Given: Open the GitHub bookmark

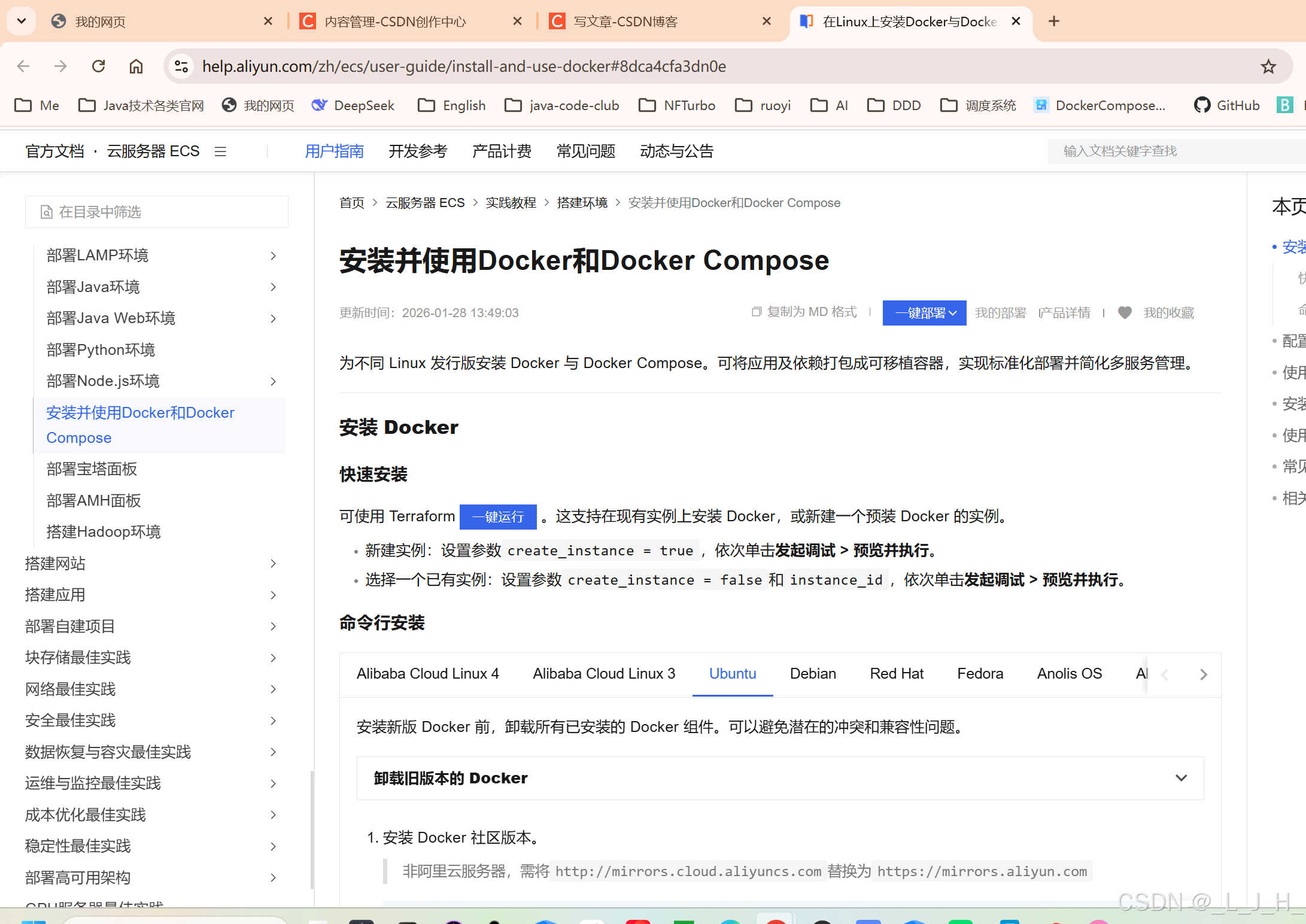Looking at the screenshot, I should pyautogui.click(x=1227, y=106).
